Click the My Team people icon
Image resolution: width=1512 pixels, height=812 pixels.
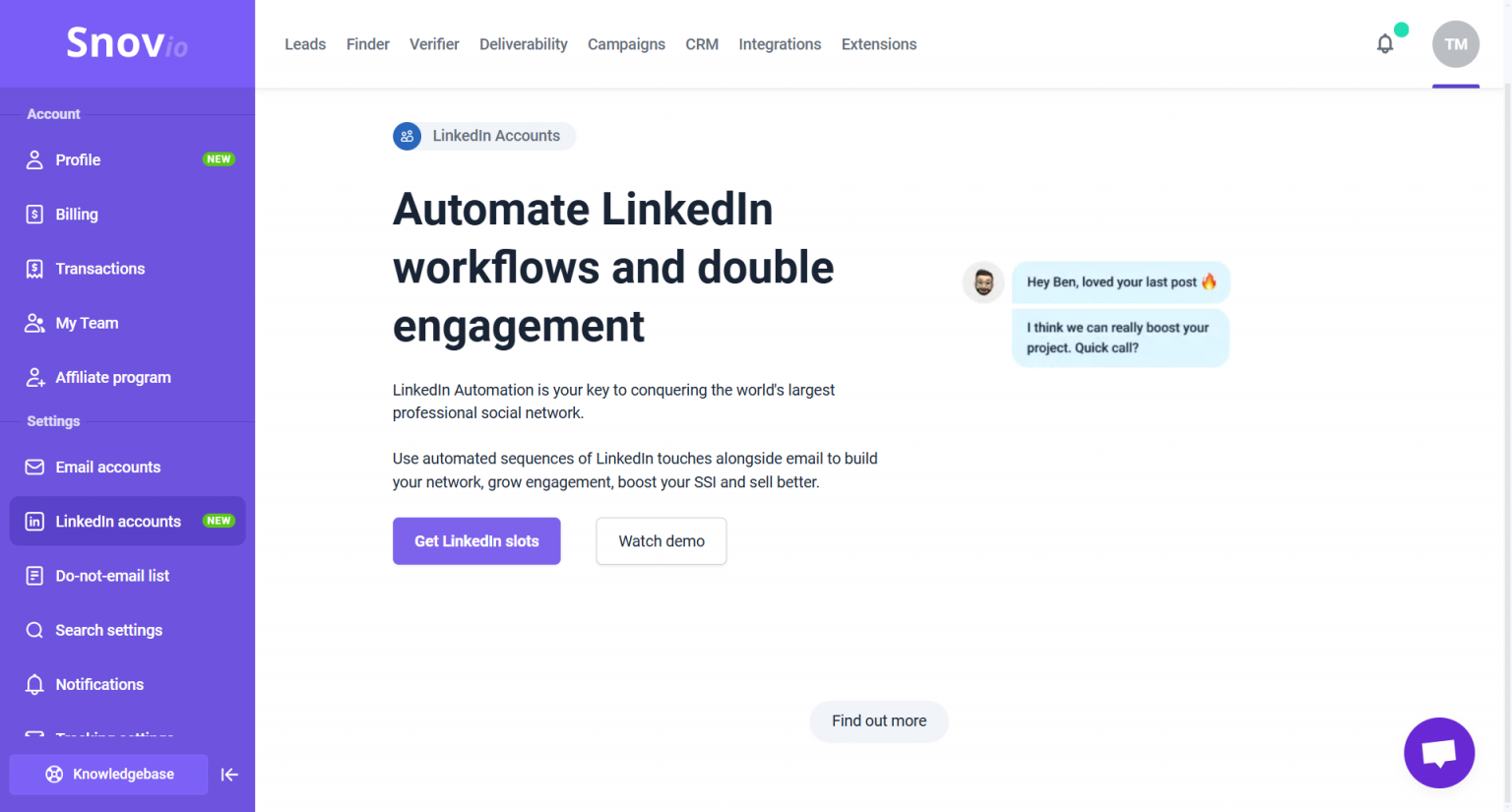point(34,323)
